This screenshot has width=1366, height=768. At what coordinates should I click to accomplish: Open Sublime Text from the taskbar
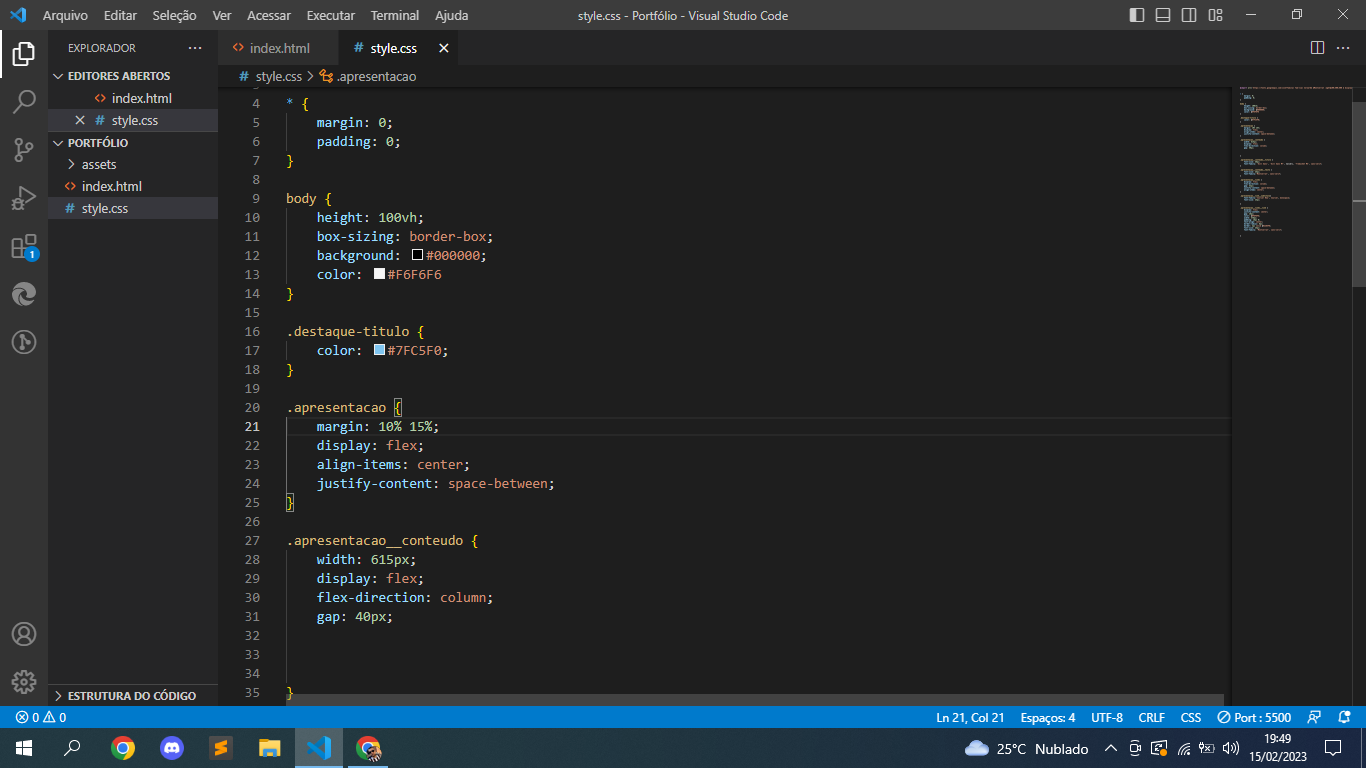click(x=221, y=748)
